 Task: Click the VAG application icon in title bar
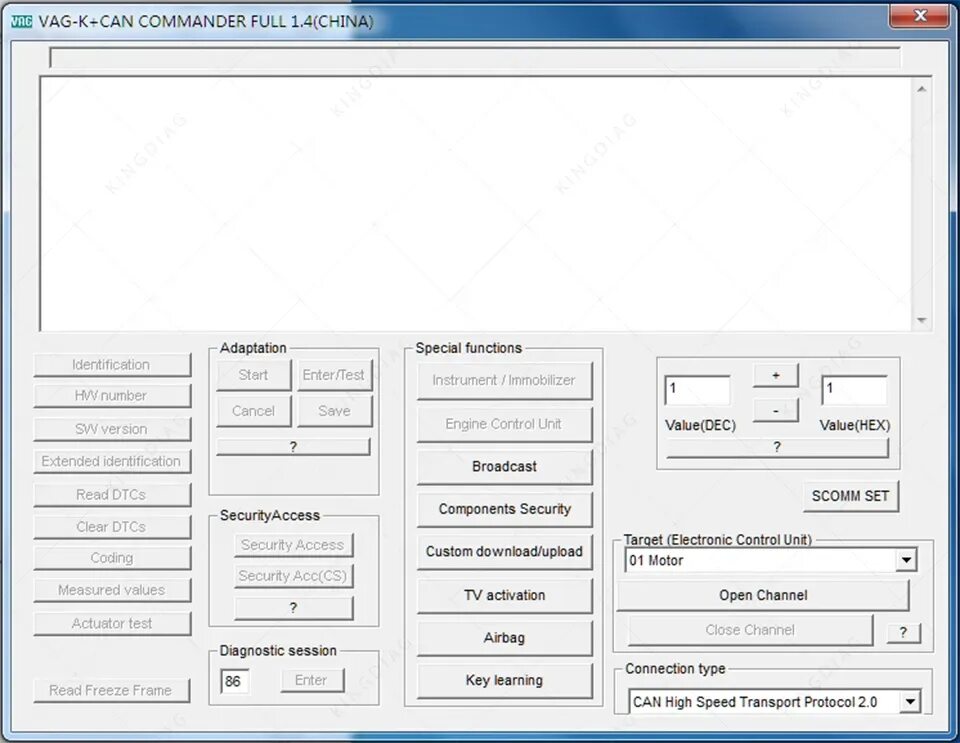coord(21,22)
